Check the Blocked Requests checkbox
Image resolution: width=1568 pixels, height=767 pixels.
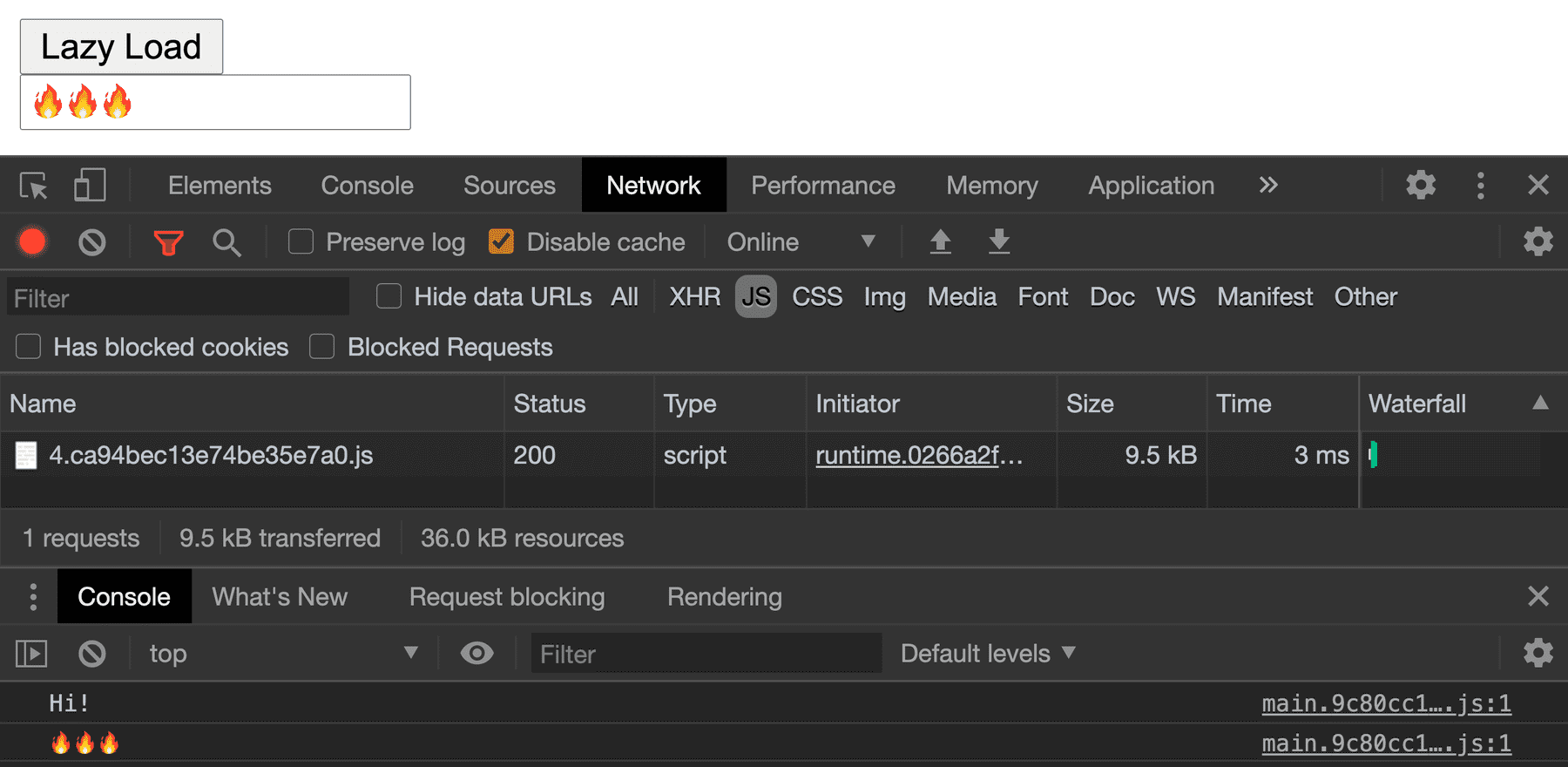click(x=321, y=347)
